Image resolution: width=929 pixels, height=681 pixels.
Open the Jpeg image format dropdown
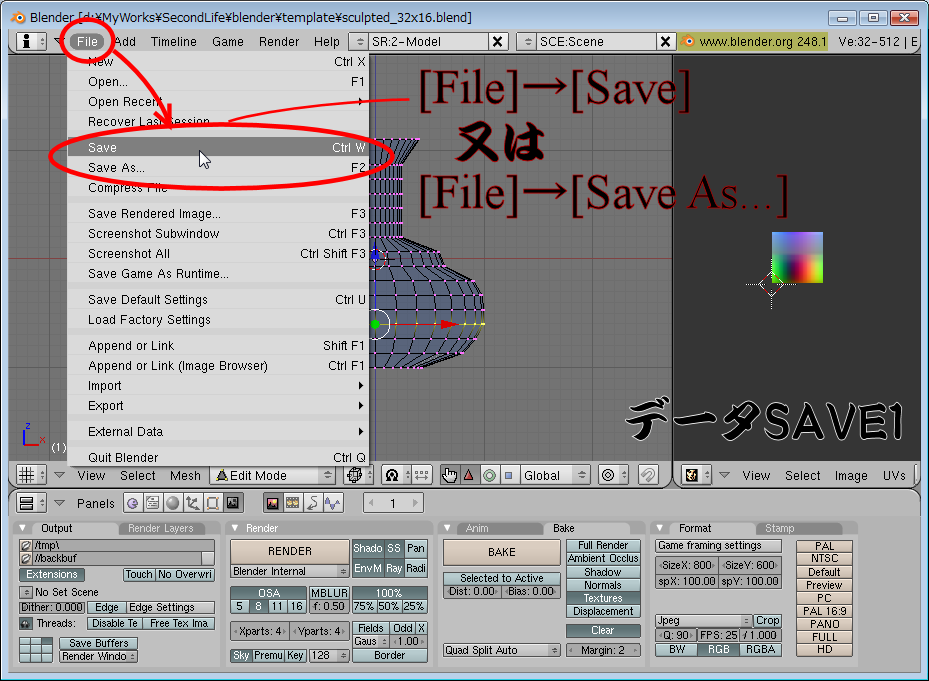click(x=704, y=621)
